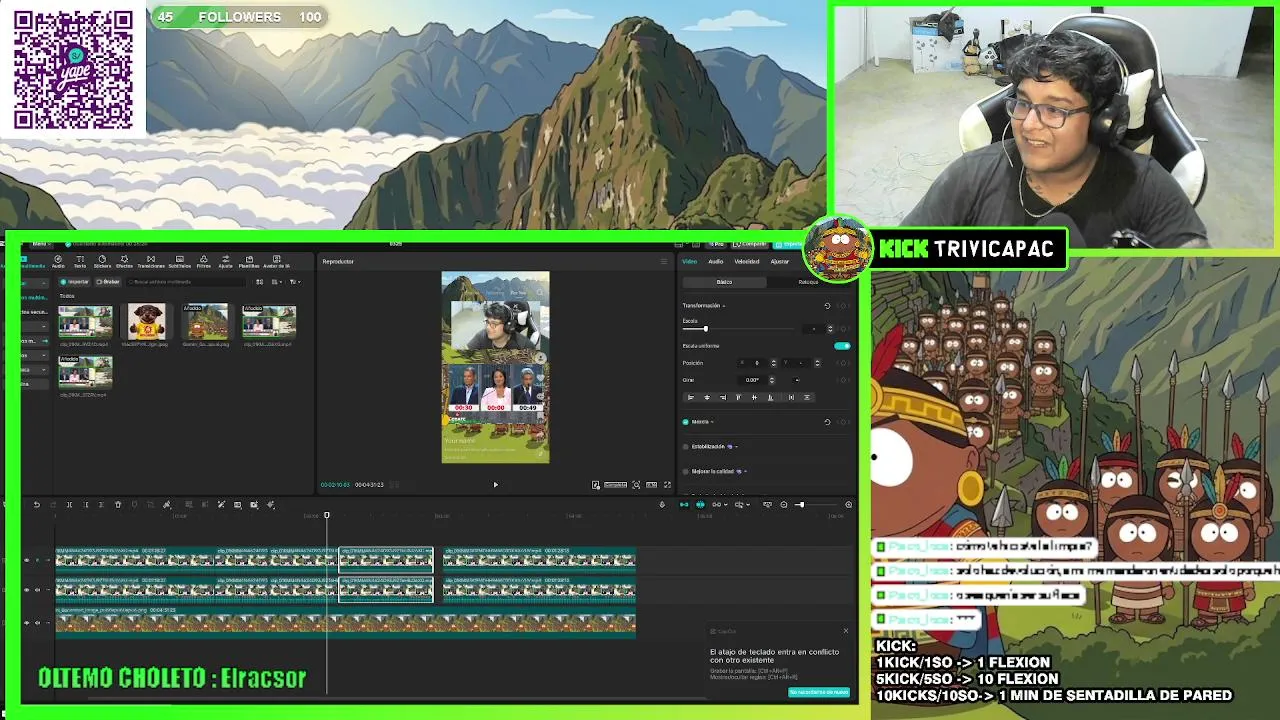Click the timeline zoom in icon
The width and height of the screenshot is (1280, 720).
point(849,505)
